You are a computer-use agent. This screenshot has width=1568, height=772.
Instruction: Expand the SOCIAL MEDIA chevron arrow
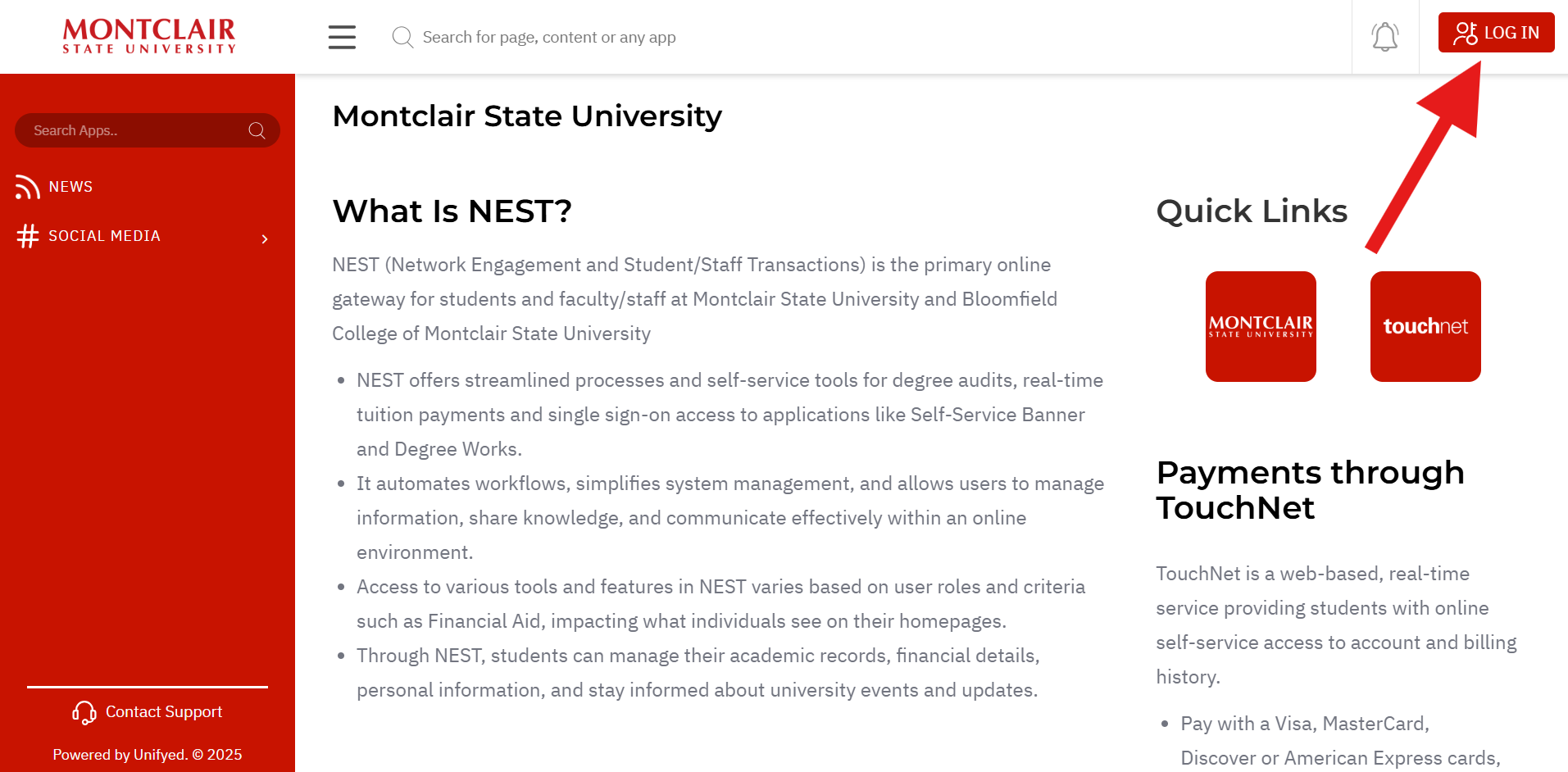coord(265,238)
